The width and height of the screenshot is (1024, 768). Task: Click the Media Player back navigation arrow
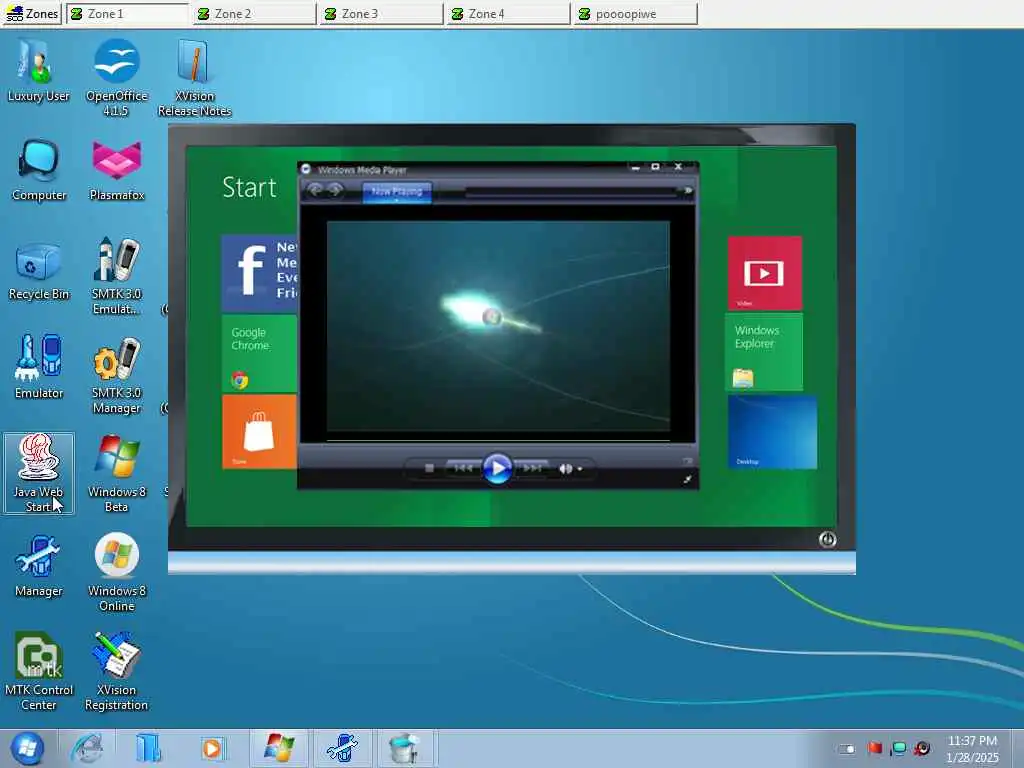click(315, 190)
